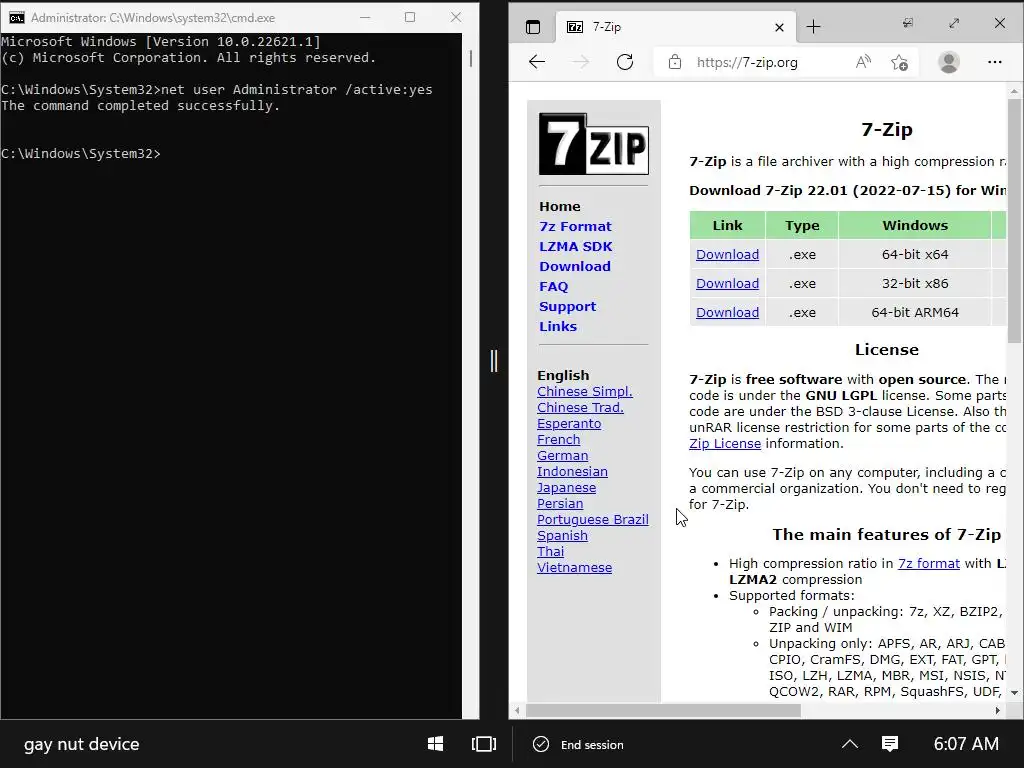Click the End session label
Image resolution: width=1024 pixels, height=768 pixels.
click(592, 744)
